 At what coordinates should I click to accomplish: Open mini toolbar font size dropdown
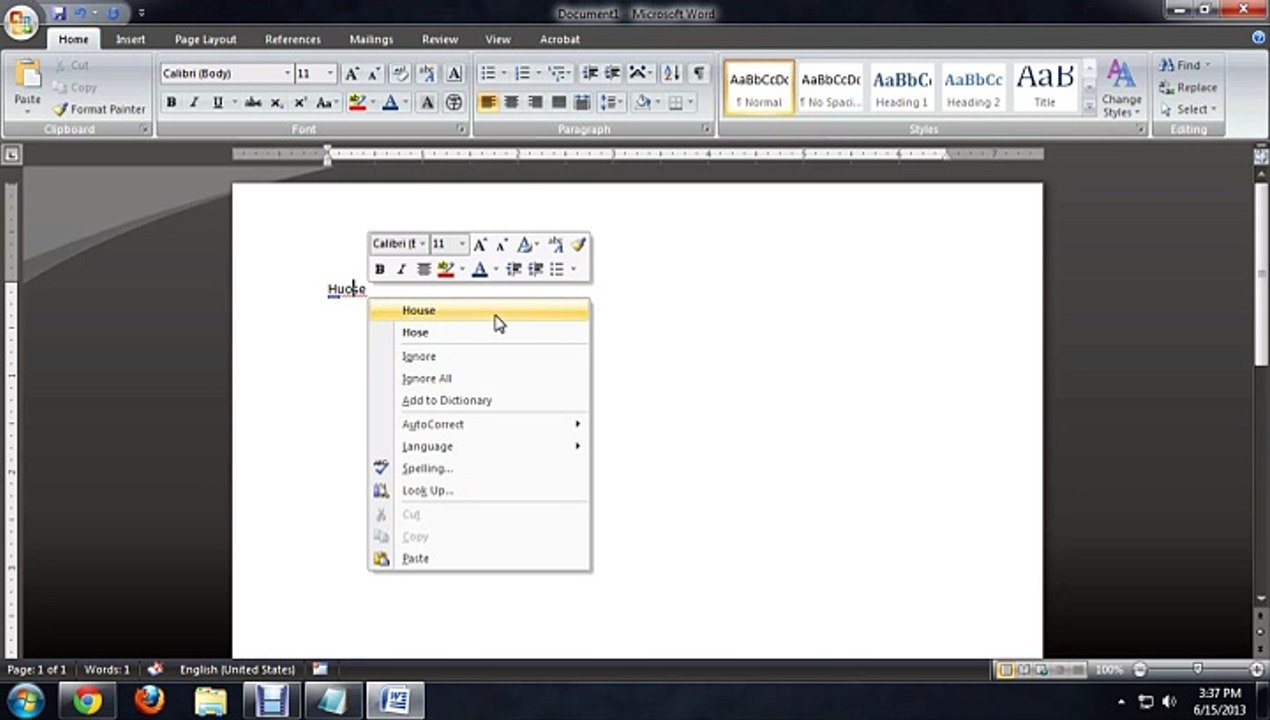[x=462, y=244]
